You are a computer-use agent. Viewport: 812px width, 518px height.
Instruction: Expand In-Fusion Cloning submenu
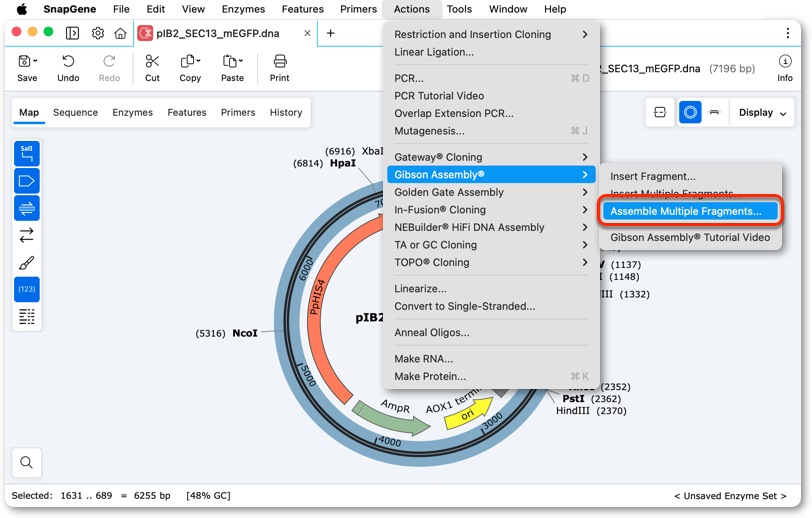[x=491, y=210]
